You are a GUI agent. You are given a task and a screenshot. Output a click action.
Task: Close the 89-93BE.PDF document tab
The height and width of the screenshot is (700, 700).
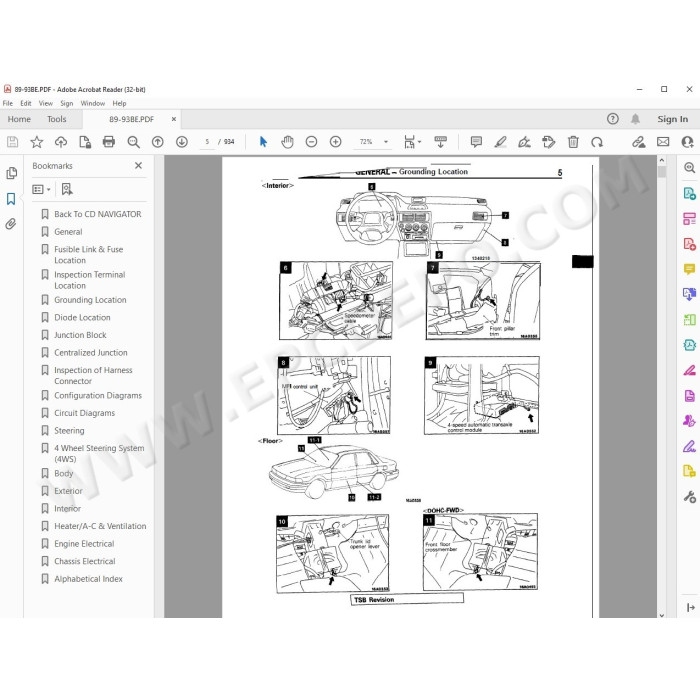point(174,119)
